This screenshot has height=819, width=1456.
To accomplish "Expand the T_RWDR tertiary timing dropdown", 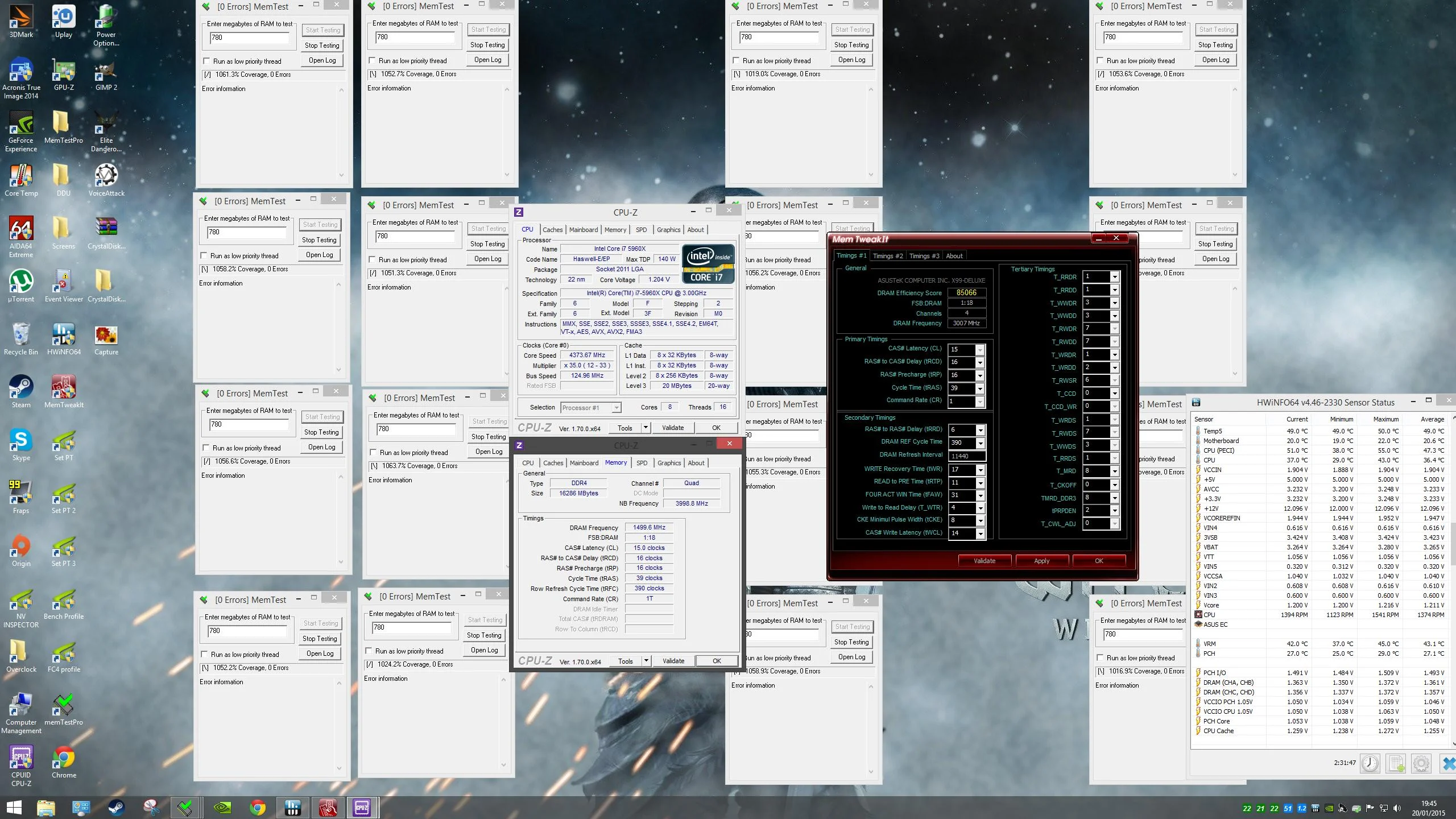I will 1115,329.
